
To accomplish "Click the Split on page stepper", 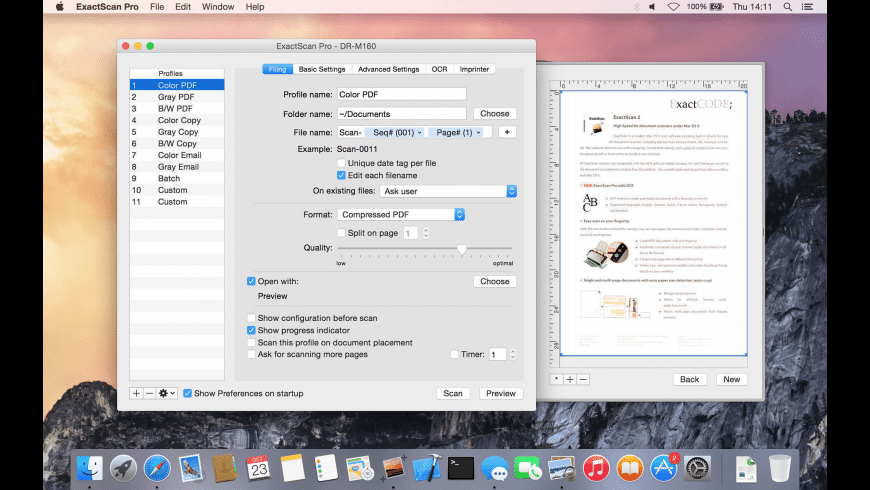I will [426, 233].
